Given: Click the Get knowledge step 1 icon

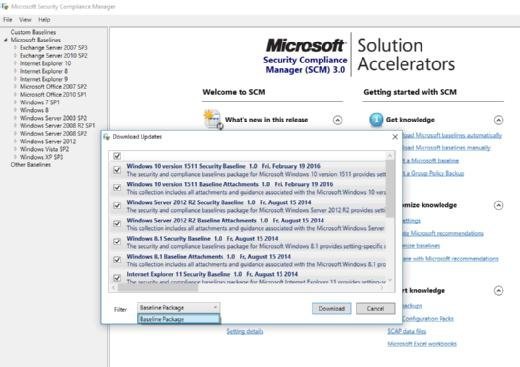Looking at the screenshot, I should (376, 120).
